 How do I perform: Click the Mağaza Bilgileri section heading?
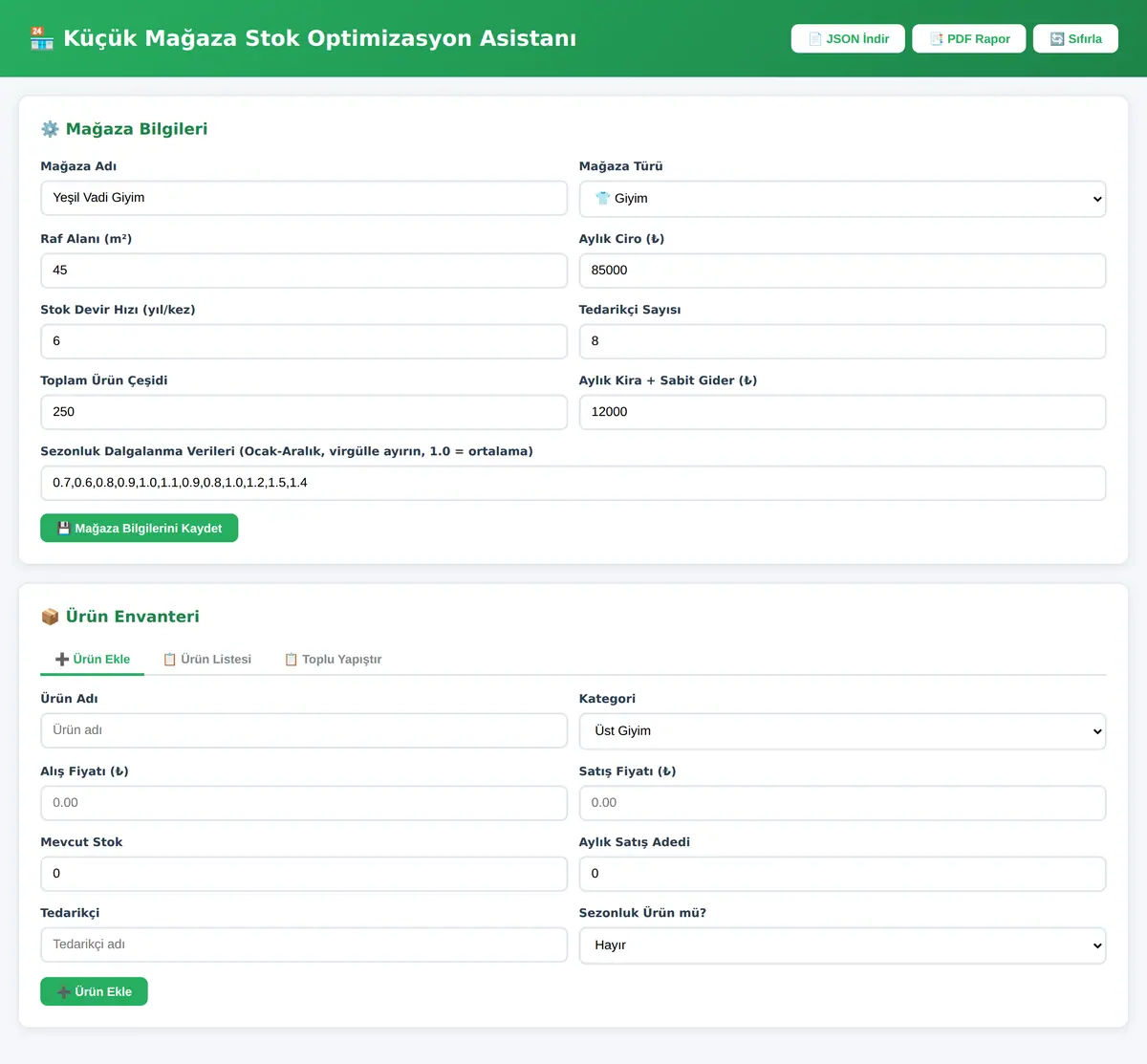point(137,129)
